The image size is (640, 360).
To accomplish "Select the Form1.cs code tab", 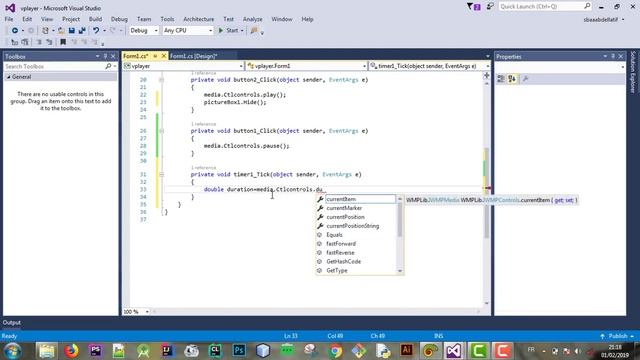I will [x=136, y=56].
